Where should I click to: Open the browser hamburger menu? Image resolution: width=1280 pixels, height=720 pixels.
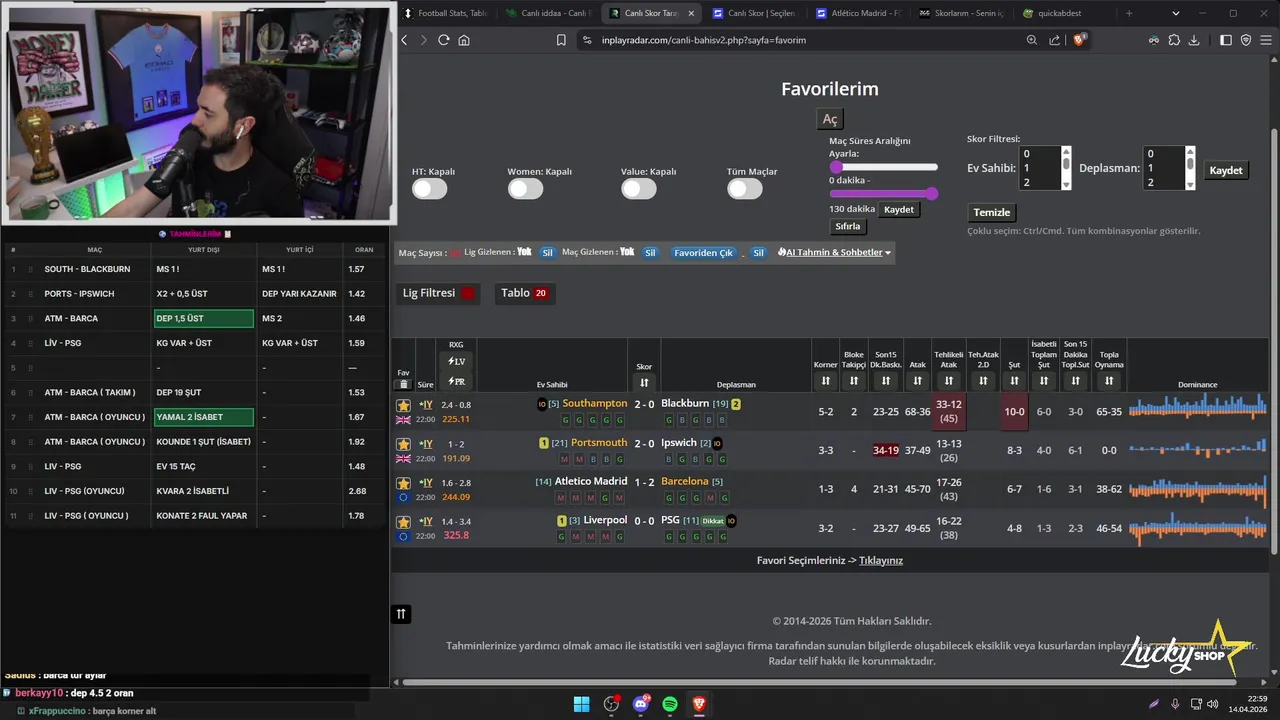(1266, 40)
